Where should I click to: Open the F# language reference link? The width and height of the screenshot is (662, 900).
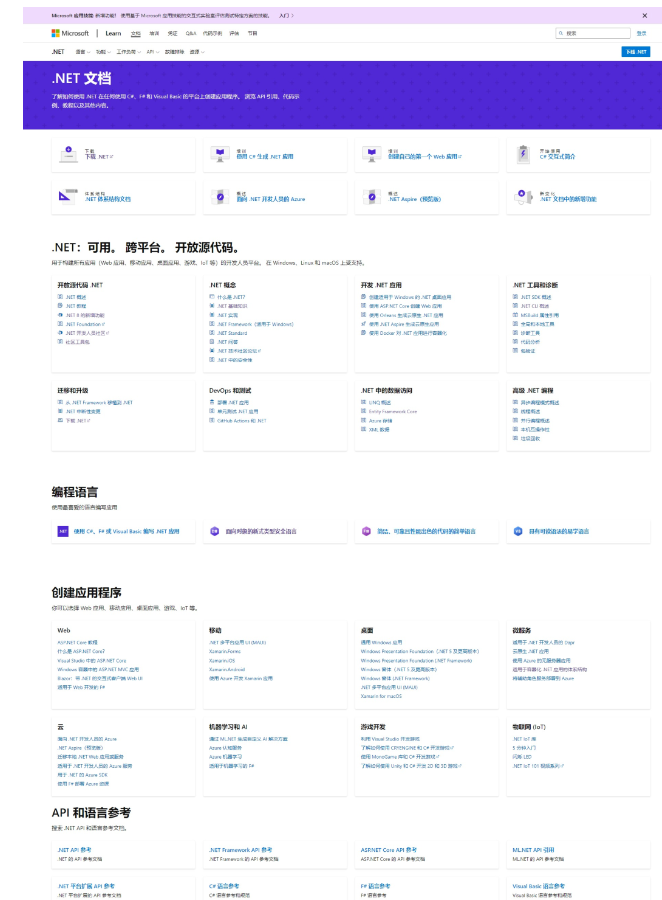click(x=375, y=886)
